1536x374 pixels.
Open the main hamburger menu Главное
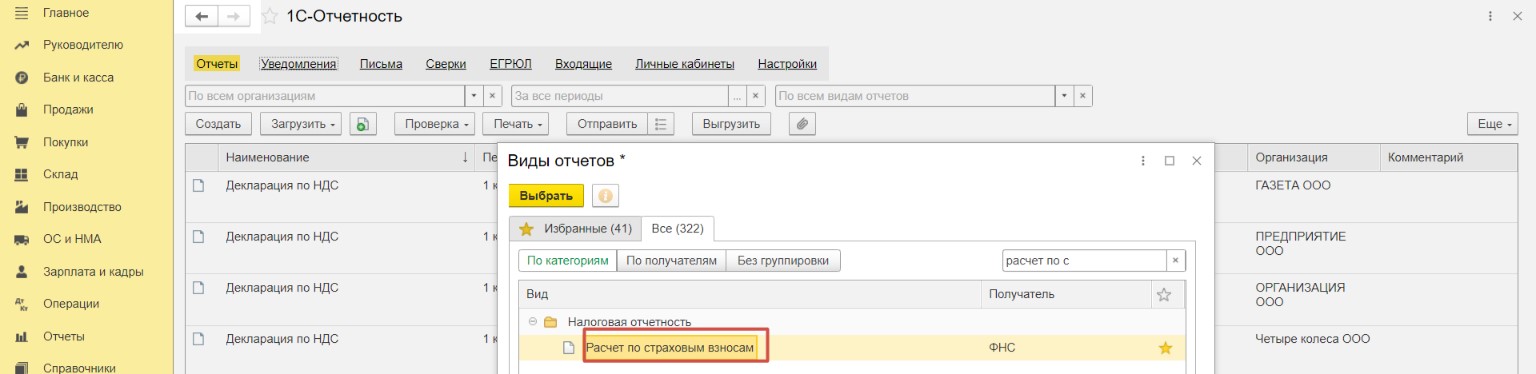66,12
